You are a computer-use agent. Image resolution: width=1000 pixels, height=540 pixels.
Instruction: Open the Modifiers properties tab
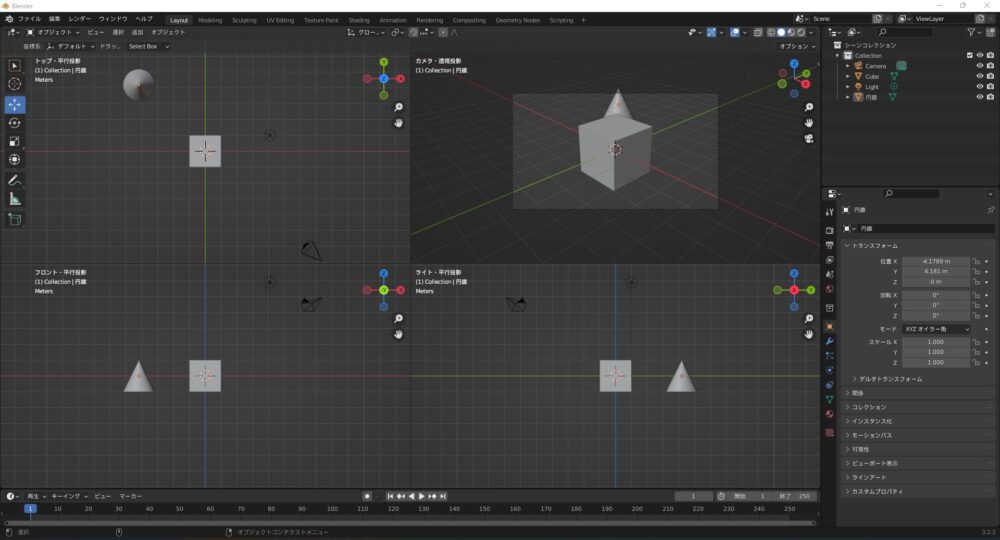[x=829, y=341]
